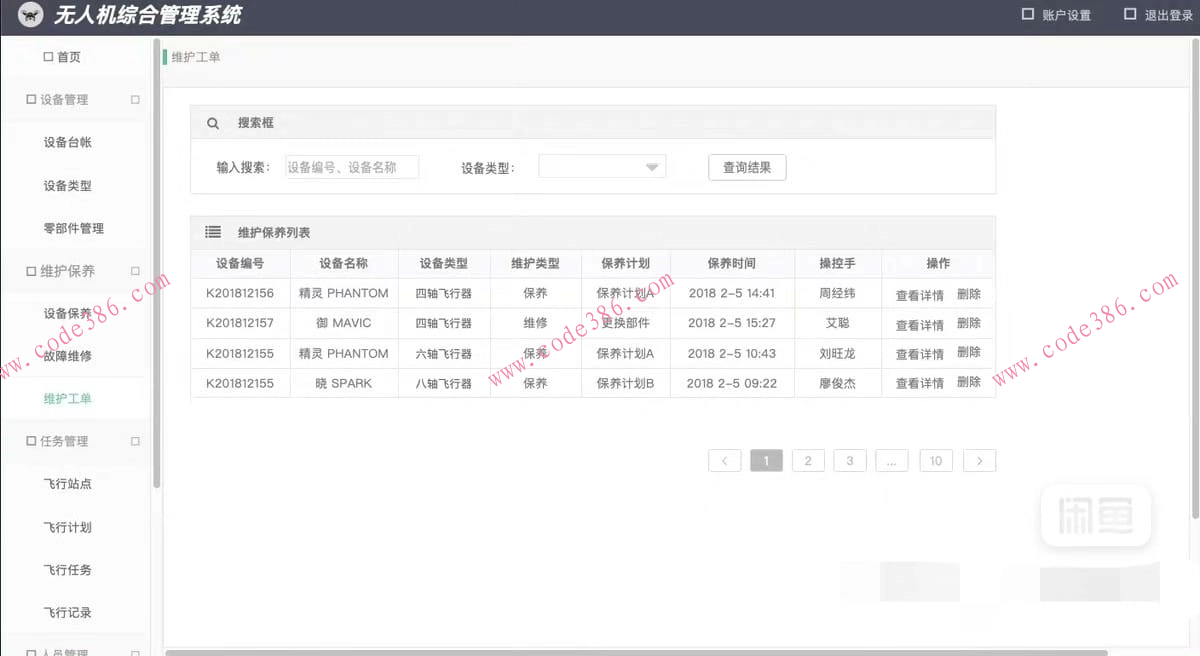Image resolution: width=1200 pixels, height=656 pixels.
Task: Collapse the 设备管理 menu section
Action: point(135,100)
